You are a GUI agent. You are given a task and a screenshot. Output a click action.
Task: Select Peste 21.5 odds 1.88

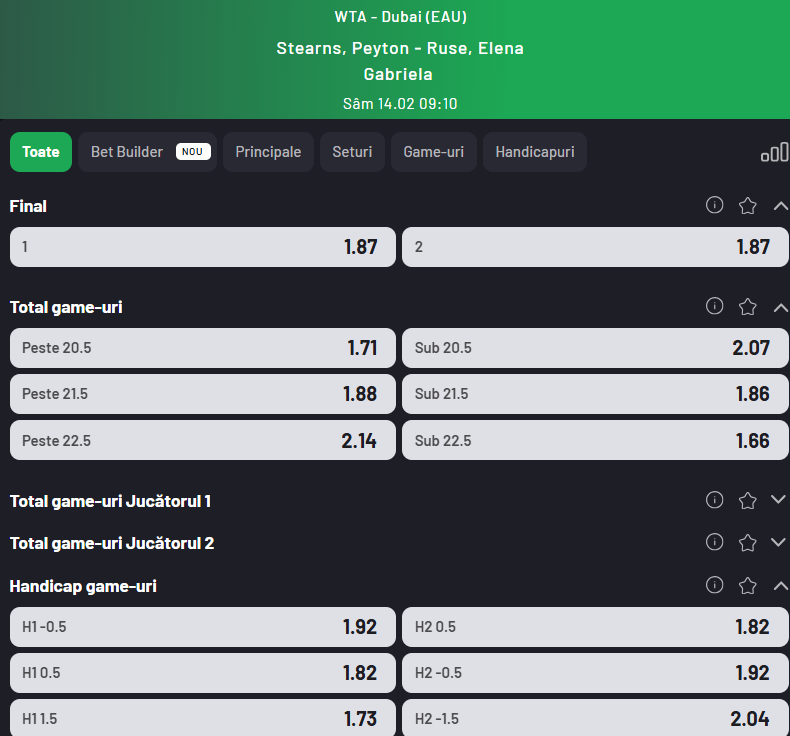203,394
